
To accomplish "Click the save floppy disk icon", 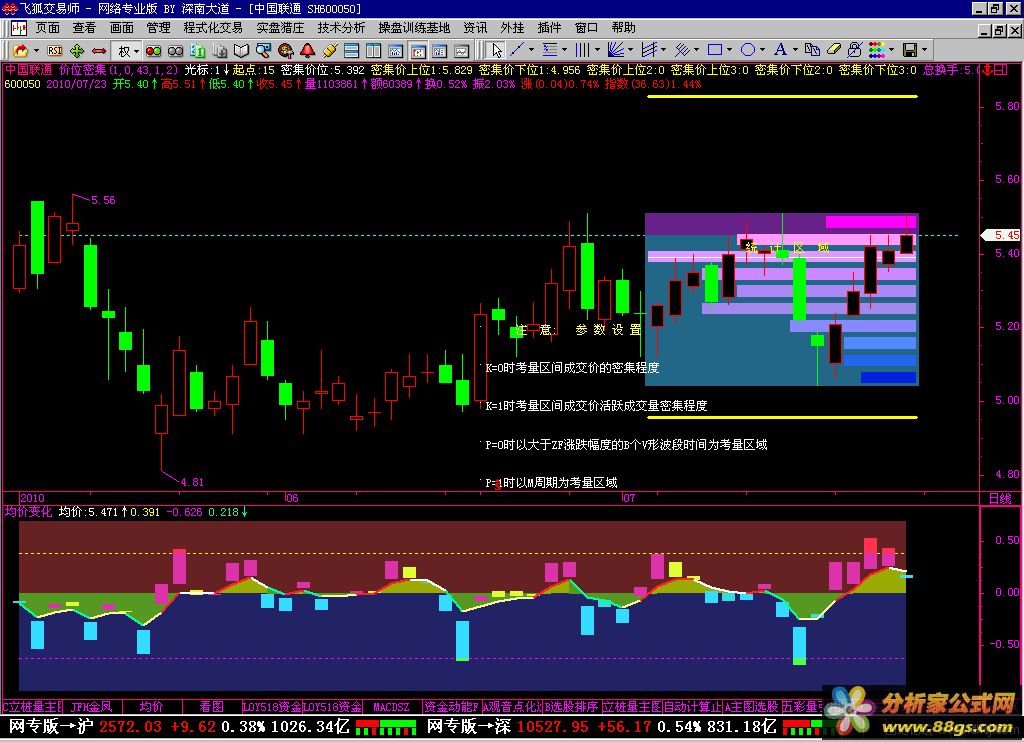I will (909, 50).
